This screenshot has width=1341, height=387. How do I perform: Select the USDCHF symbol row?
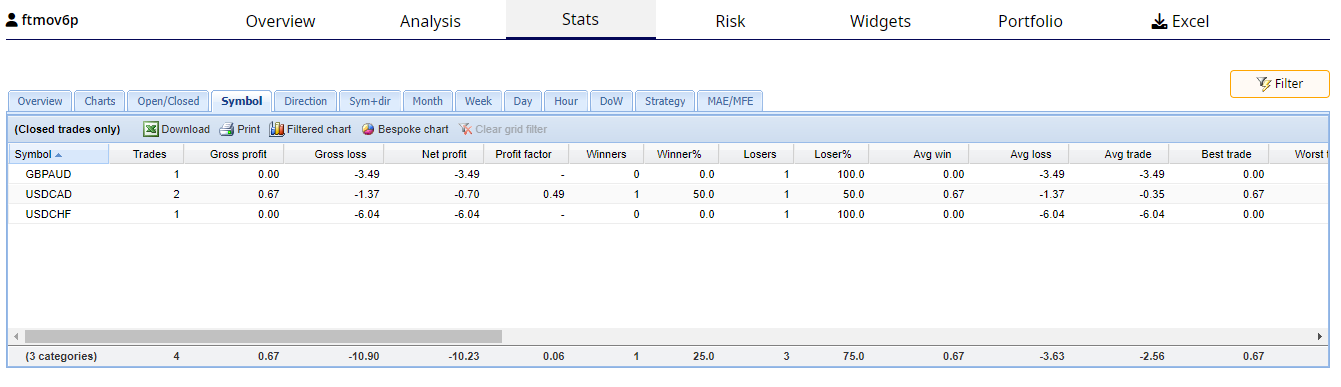click(x=668, y=214)
